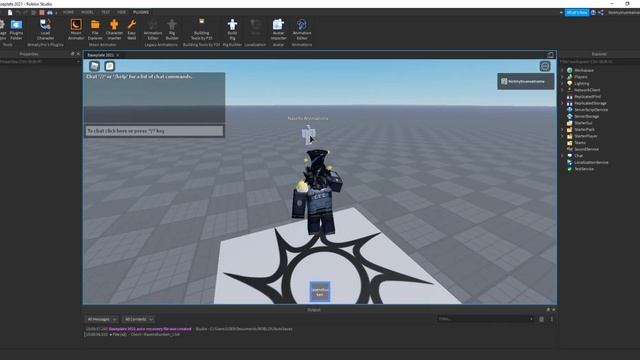This screenshot has height=360, width=640.
Task: Toggle the in-game chat window button
Action: (109, 66)
